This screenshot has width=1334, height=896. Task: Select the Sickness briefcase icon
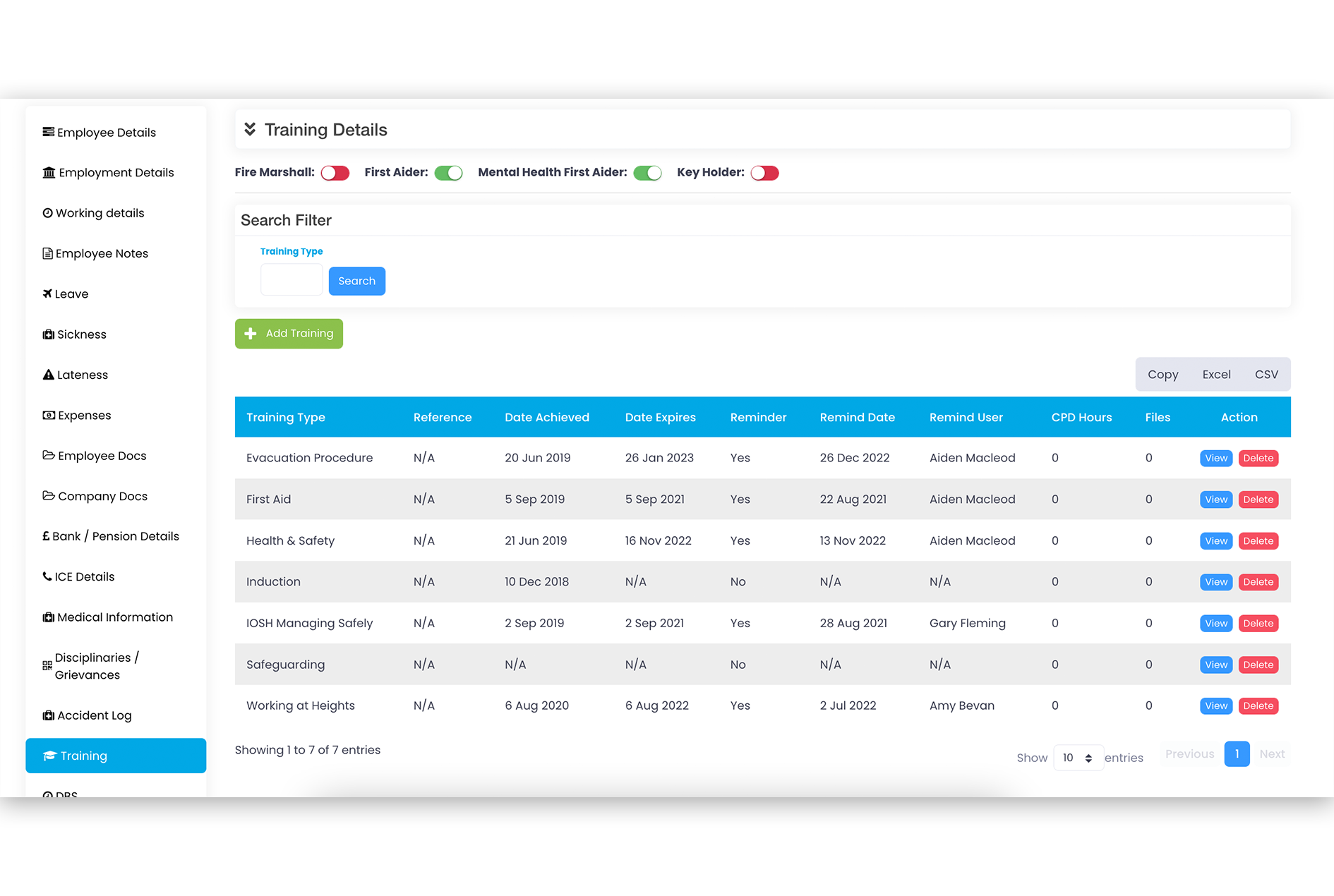(47, 334)
